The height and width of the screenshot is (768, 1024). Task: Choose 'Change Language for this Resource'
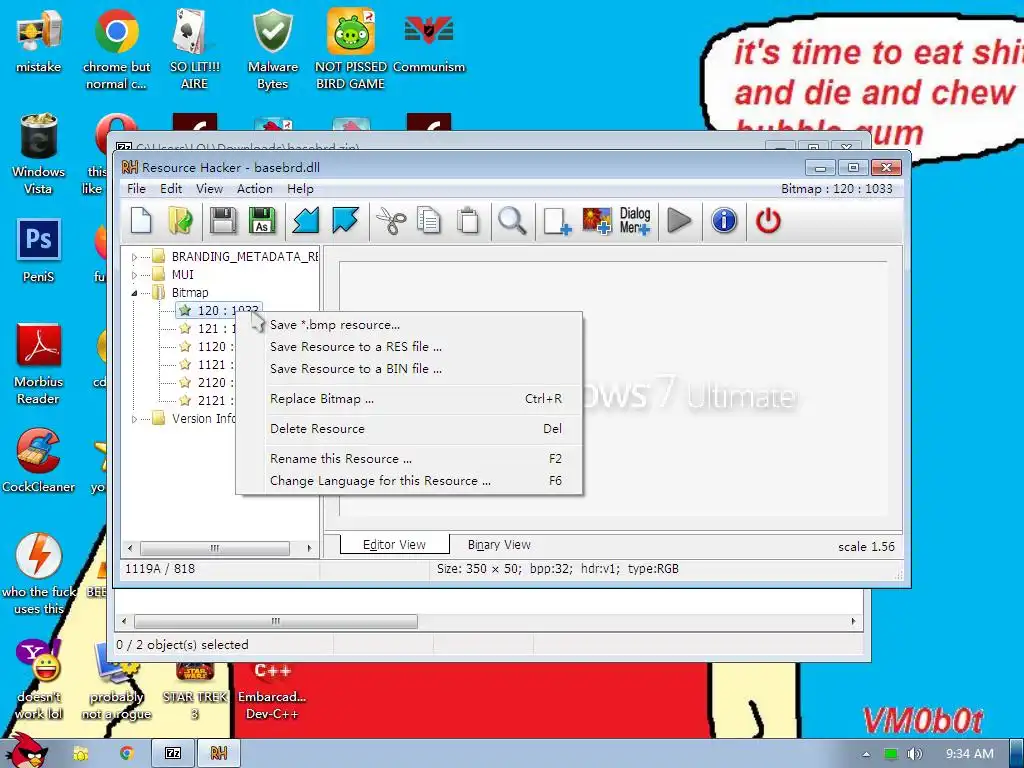pyautogui.click(x=409, y=481)
